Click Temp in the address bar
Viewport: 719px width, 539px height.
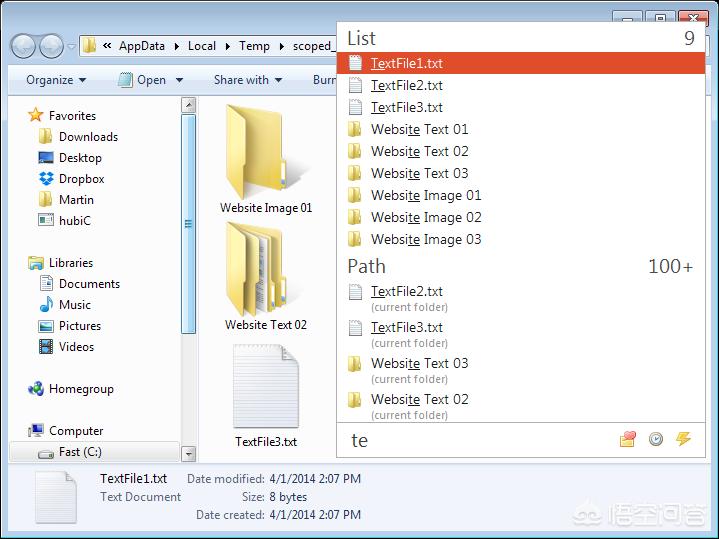[x=254, y=46]
